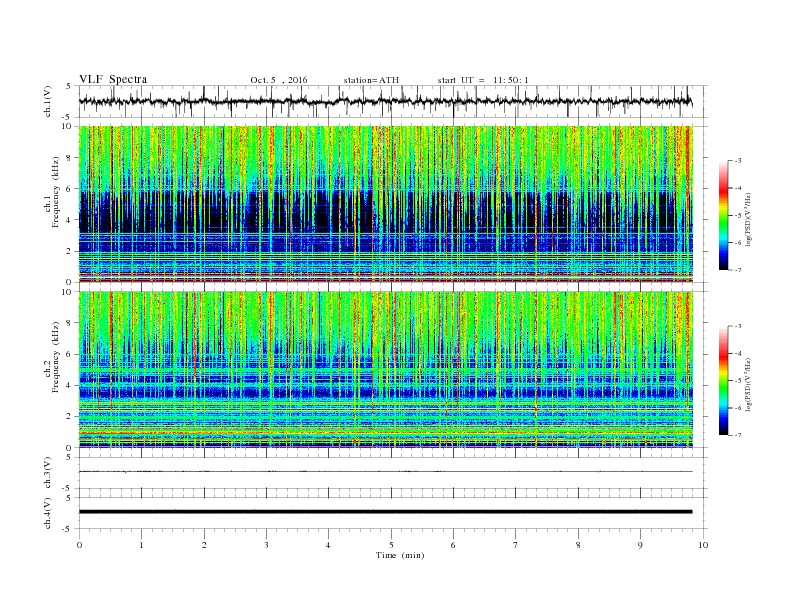Click the "-5" tick on ch.2 color bar
The image size is (792, 612).
(x=738, y=381)
